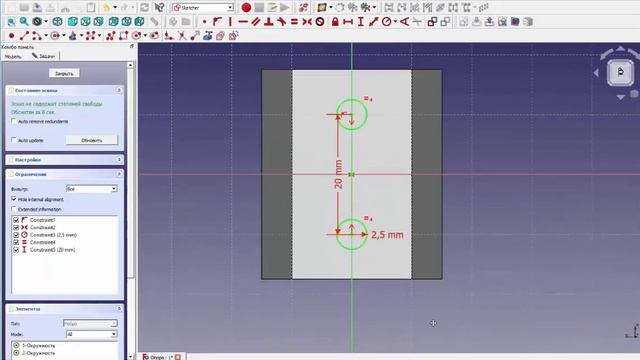Select the vertical constraint icon
Screen dimensions: 640x360
[x=230, y=22]
